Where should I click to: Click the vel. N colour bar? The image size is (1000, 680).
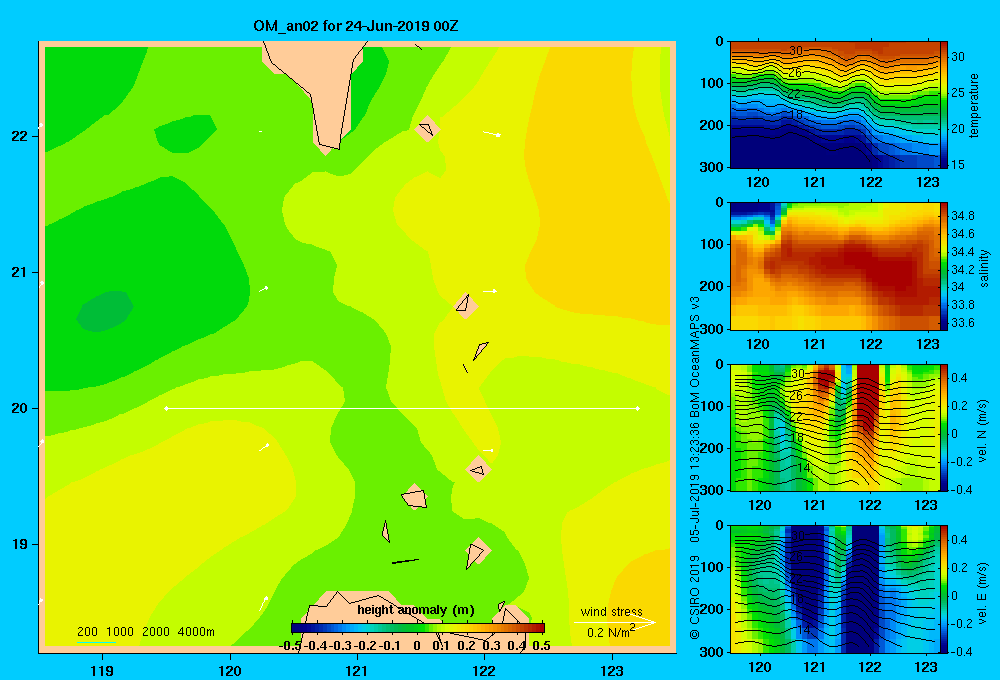coord(944,428)
